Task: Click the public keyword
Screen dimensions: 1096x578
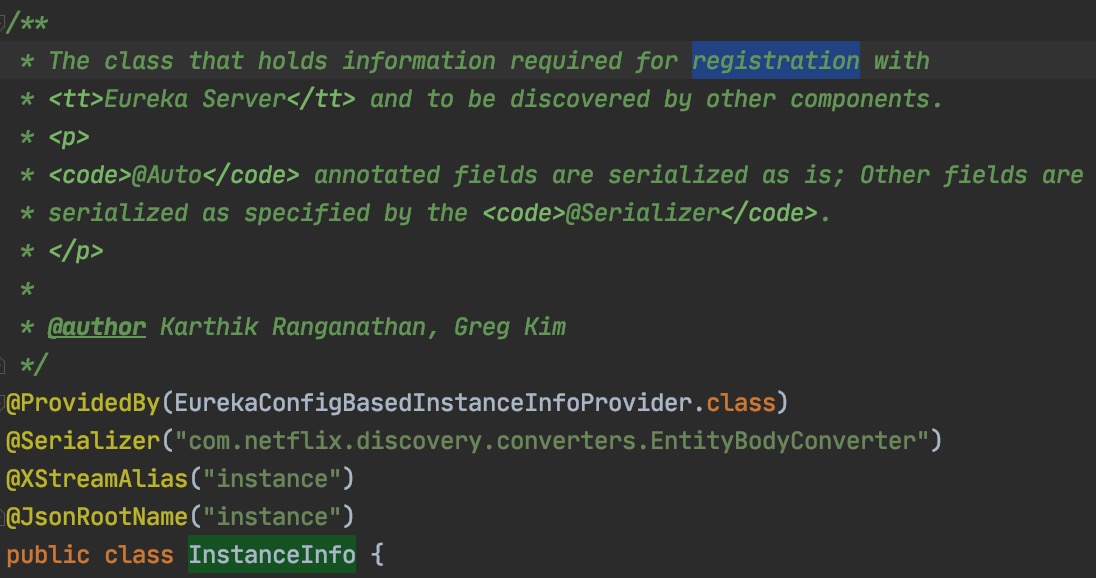Action: pyautogui.click(x=48, y=555)
